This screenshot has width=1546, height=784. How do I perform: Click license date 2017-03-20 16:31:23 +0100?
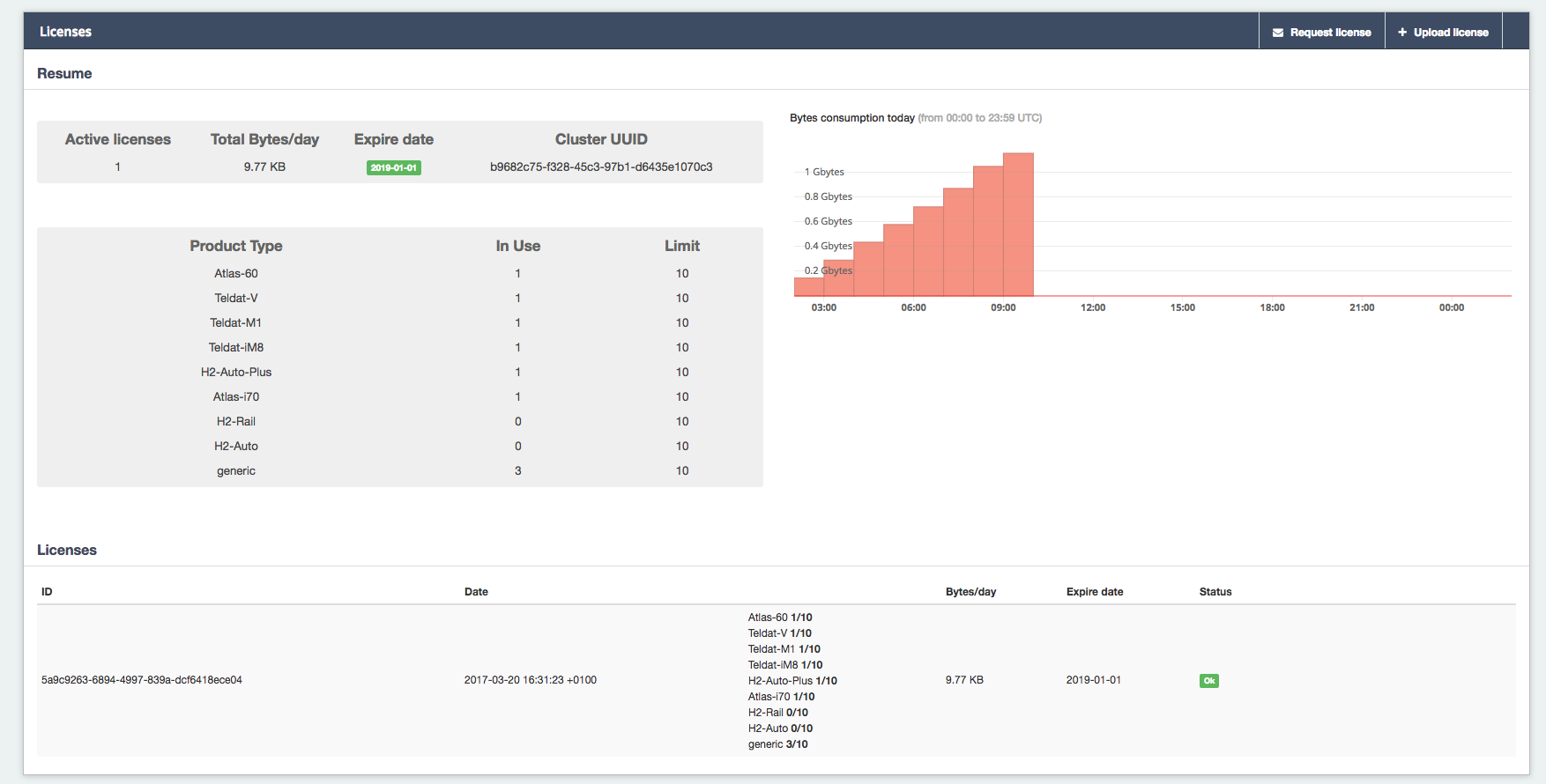coord(531,680)
